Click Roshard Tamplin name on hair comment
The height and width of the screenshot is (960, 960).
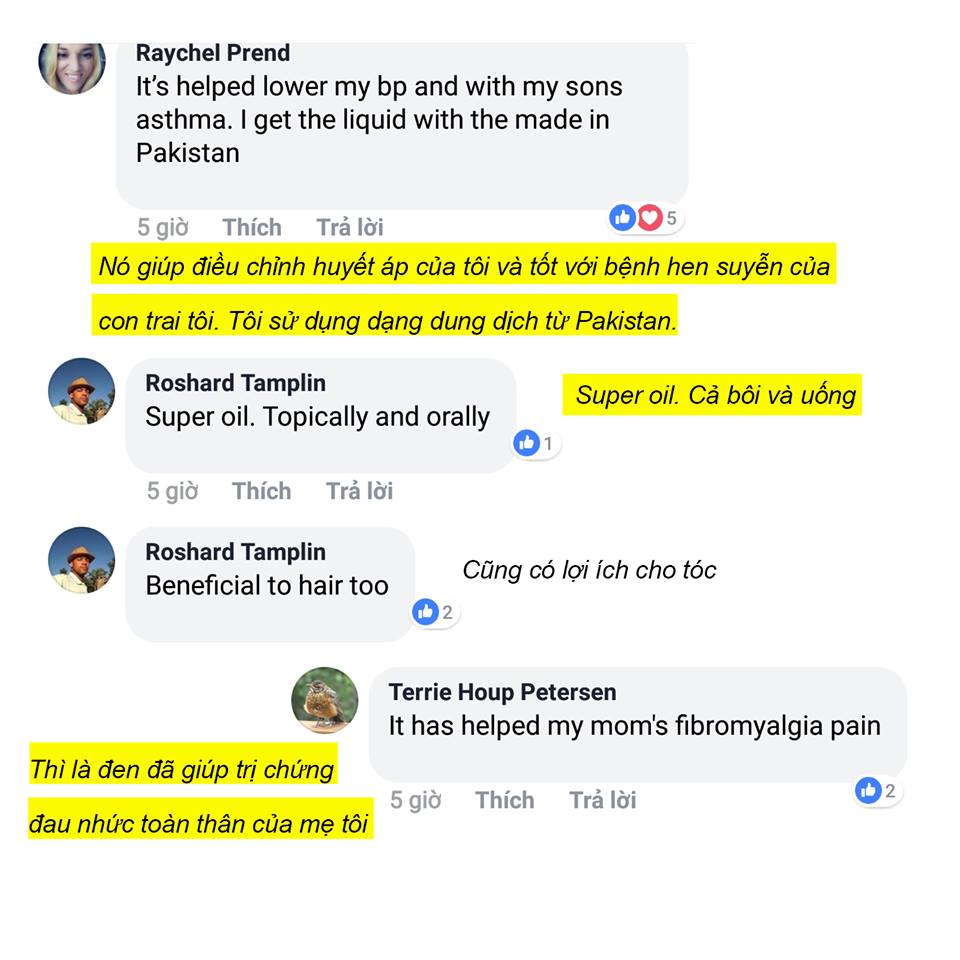click(x=236, y=552)
